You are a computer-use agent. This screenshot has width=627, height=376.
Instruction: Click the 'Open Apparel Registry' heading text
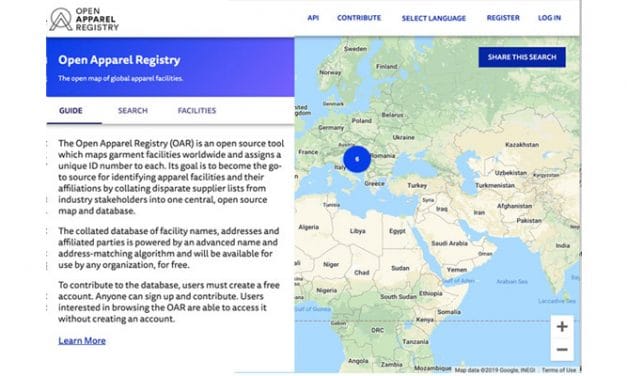pyautogui.click(x=119, y=60)
